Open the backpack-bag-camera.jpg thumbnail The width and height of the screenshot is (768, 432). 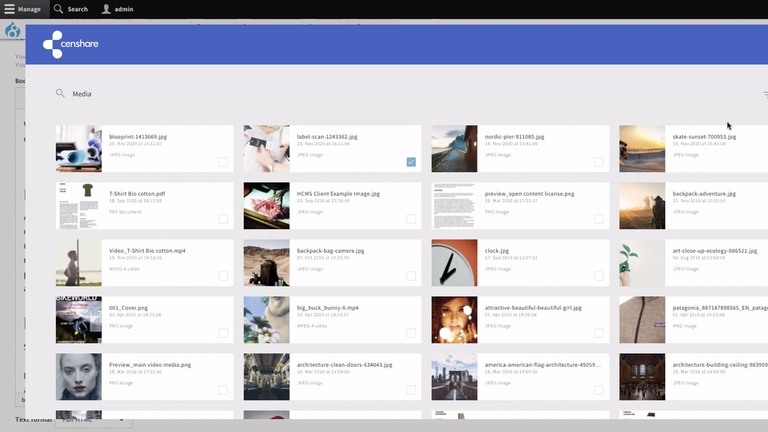266,263
